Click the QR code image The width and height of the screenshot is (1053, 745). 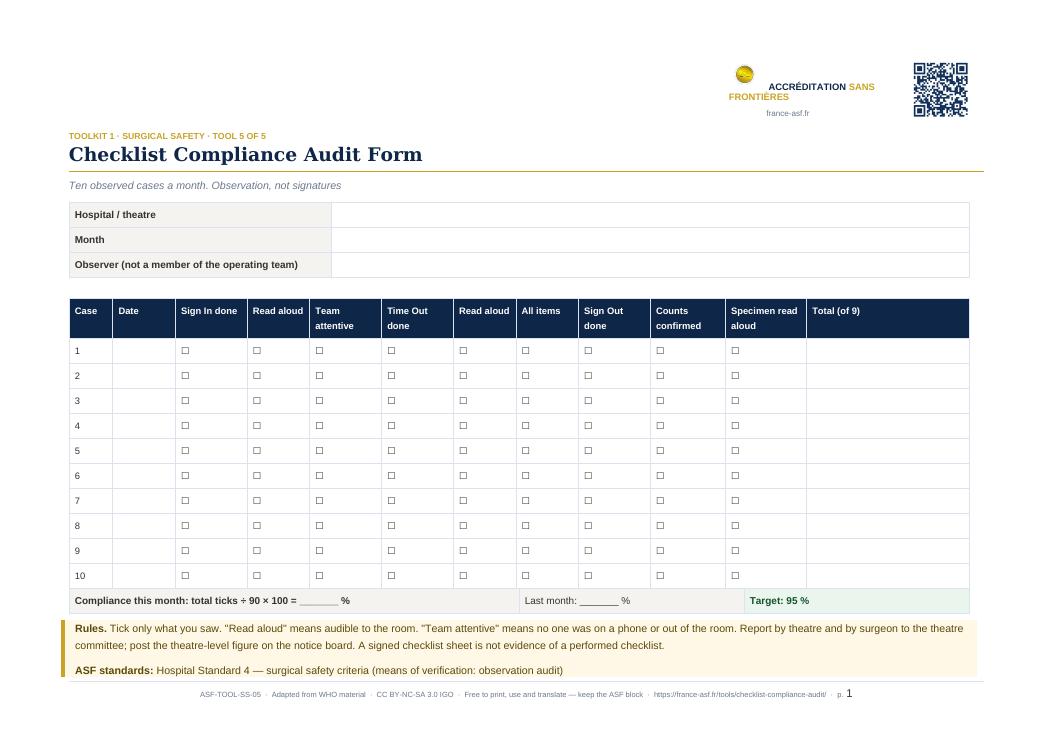click(940, 90)
